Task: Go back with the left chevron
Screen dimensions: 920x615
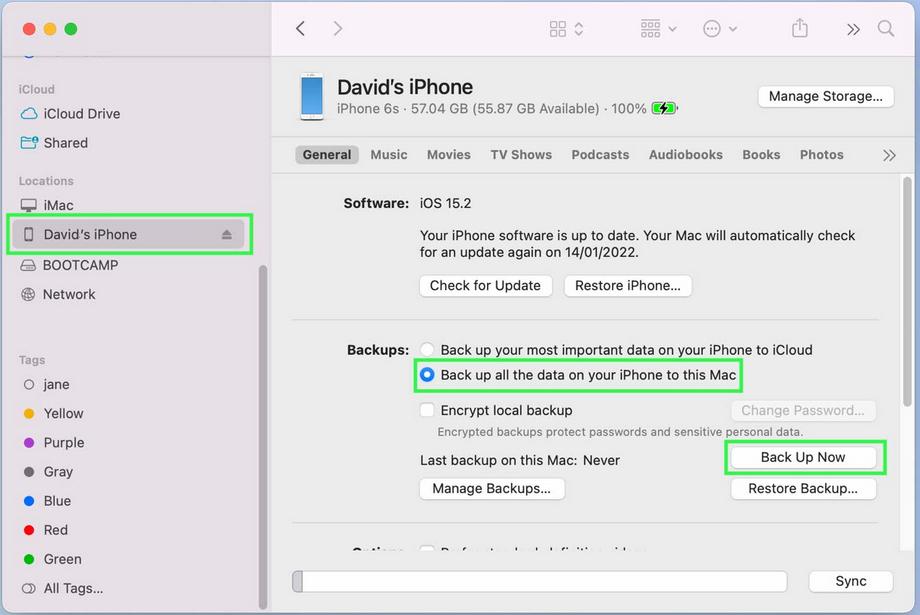Action: click(x=300, y=28)
